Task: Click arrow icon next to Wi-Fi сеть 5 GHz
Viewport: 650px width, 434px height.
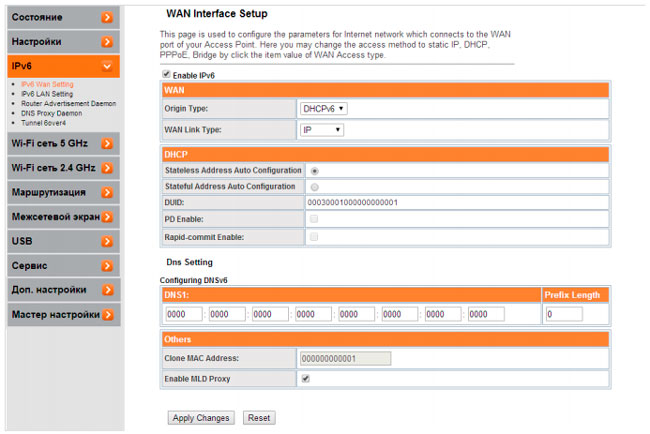Action: (107, 143)
